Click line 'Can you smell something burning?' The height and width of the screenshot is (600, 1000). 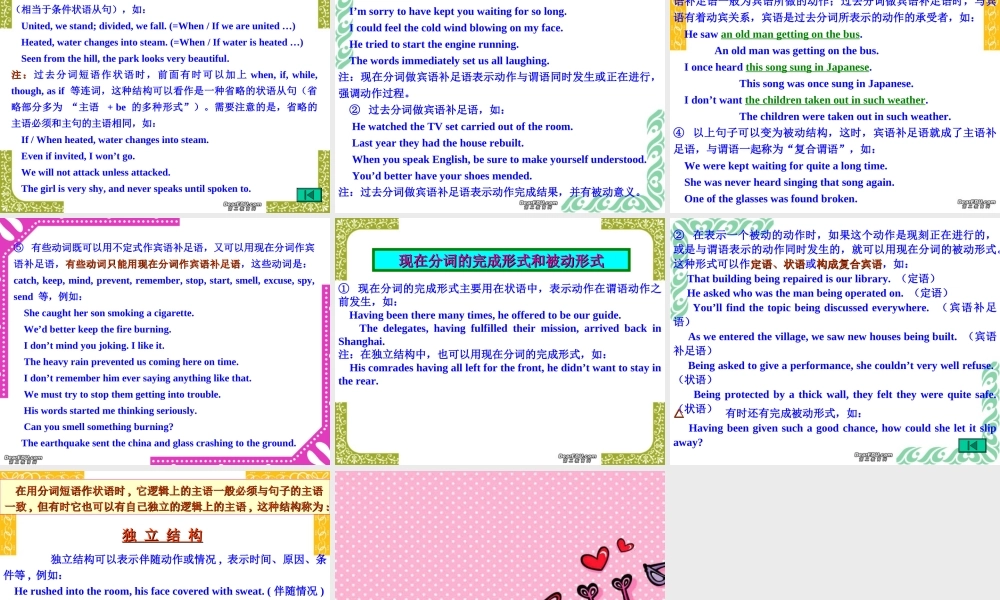coord(98,427)
